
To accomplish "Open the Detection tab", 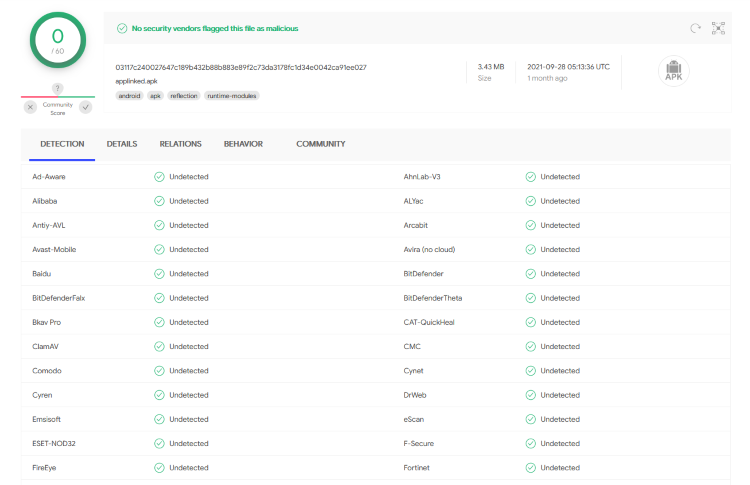I will click(x=62, y=144).
